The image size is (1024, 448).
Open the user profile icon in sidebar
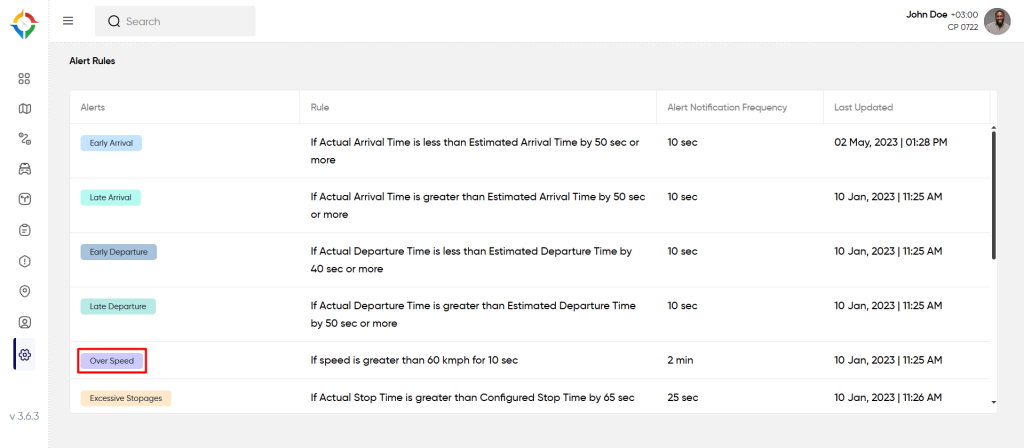tap(25, 323)
